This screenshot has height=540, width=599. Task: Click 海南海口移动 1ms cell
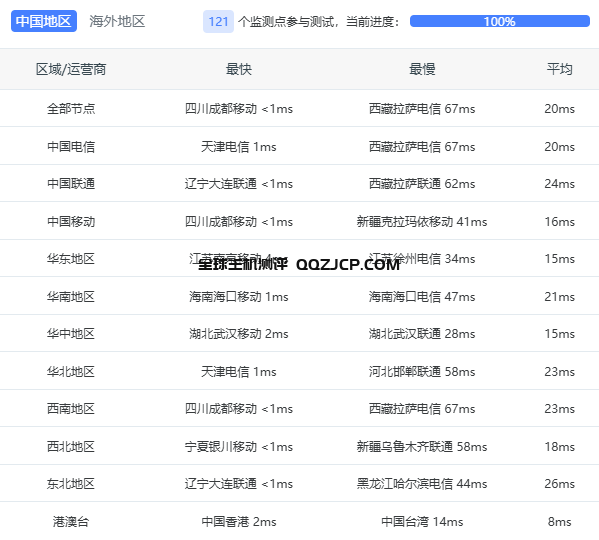click(x=239, y=297)
